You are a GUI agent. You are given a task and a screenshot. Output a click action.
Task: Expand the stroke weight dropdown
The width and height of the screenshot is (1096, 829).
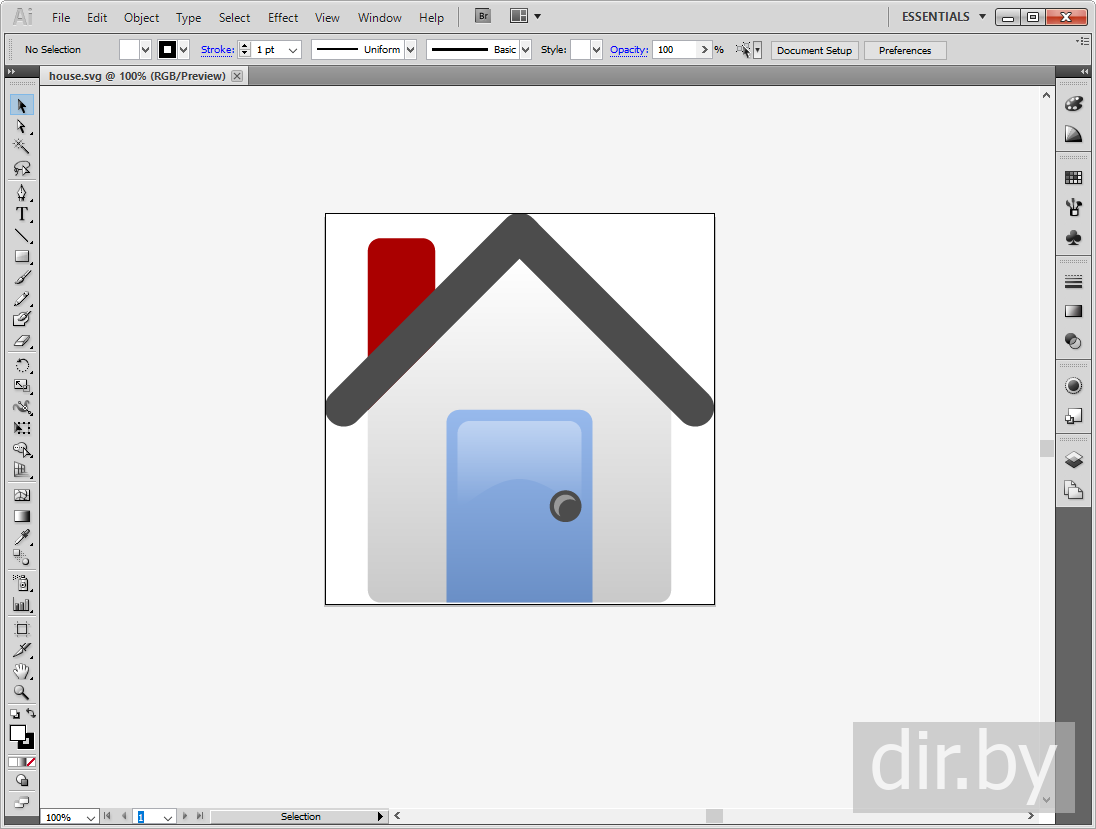[294, 50]
